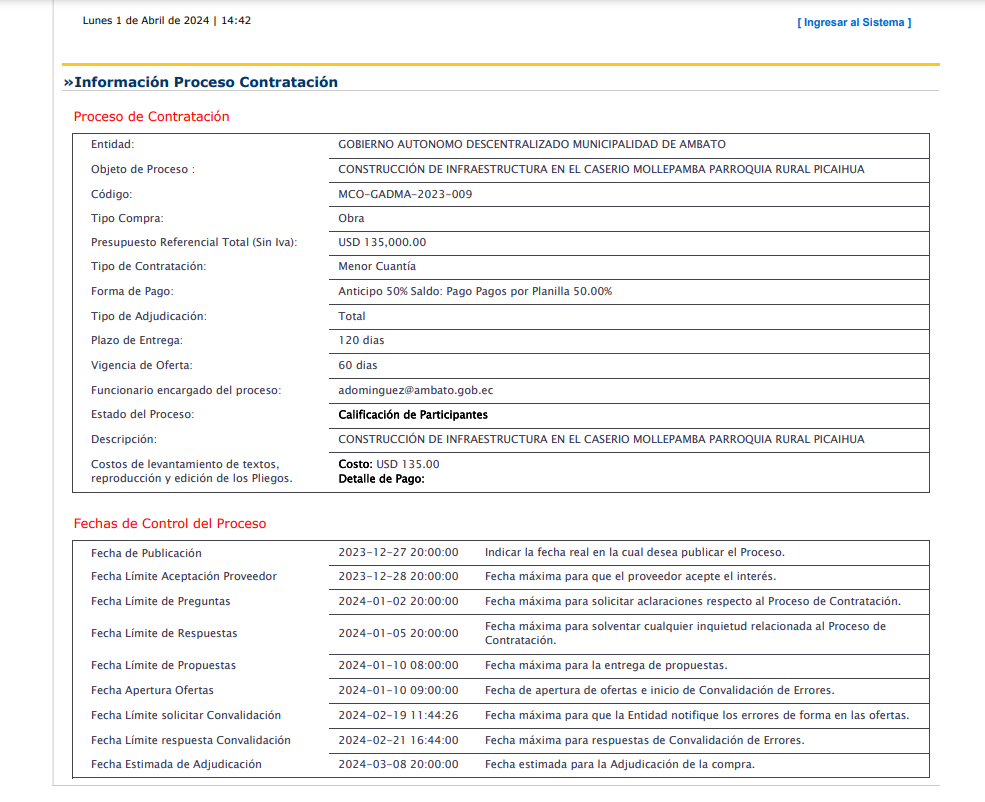Select the Calificación de Participantes status text

point(413,414)
